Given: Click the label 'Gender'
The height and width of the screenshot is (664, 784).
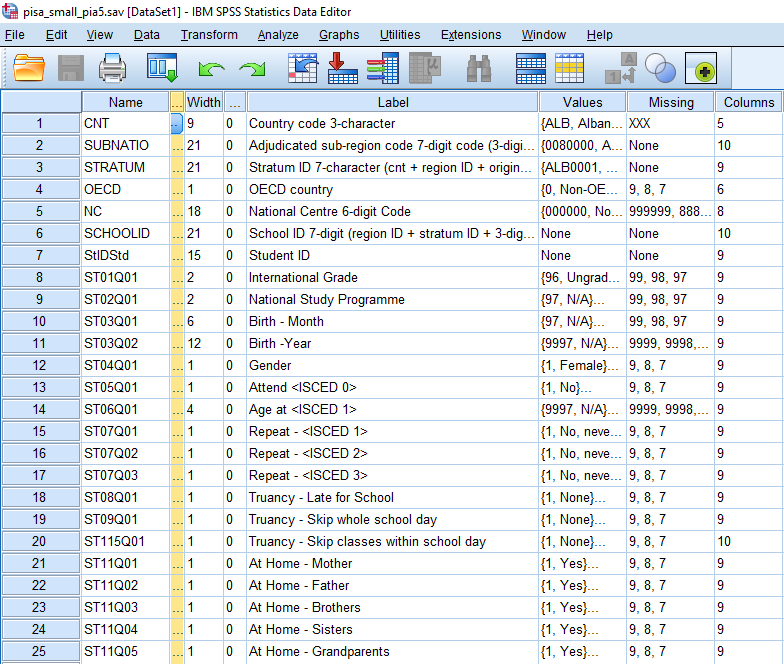Looking at the screenshot, I should pyautogui.click(x=270, y=366).
